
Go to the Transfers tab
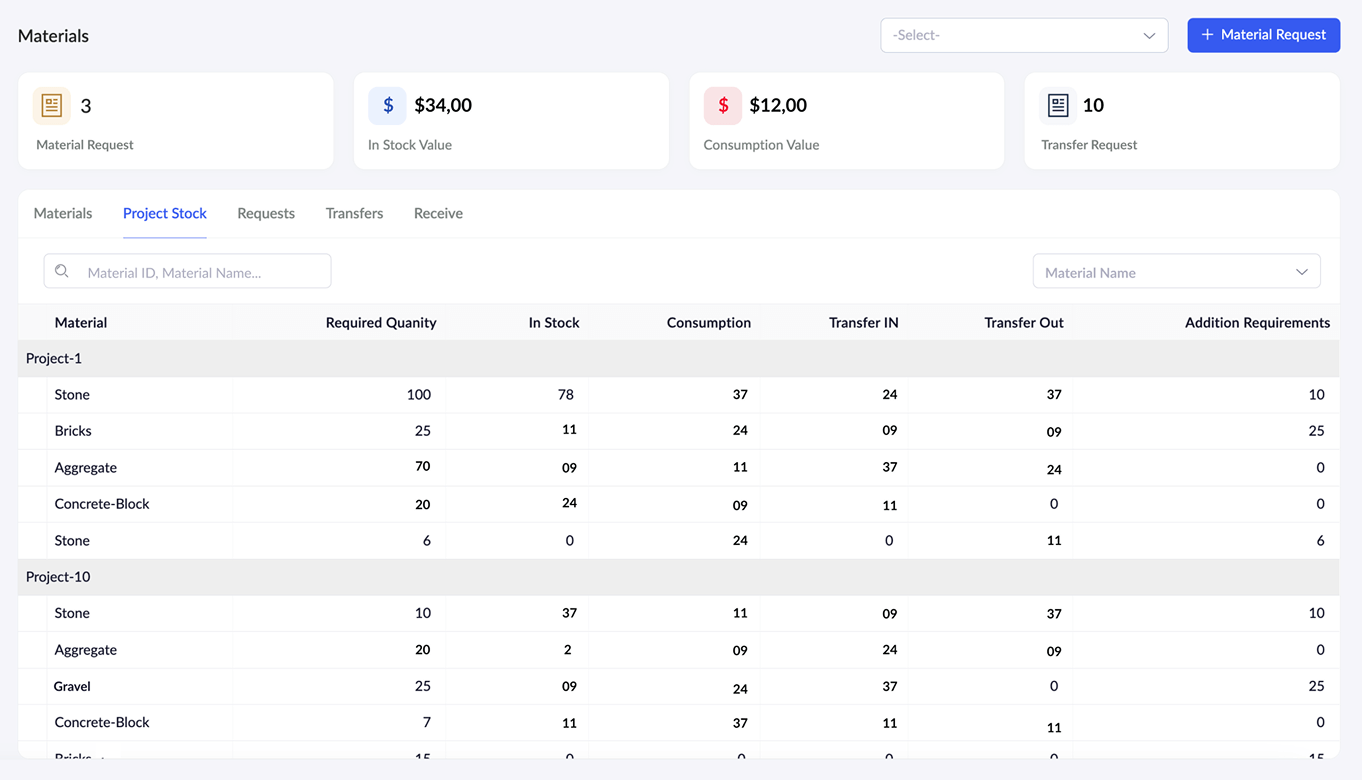tap(354, 213)
